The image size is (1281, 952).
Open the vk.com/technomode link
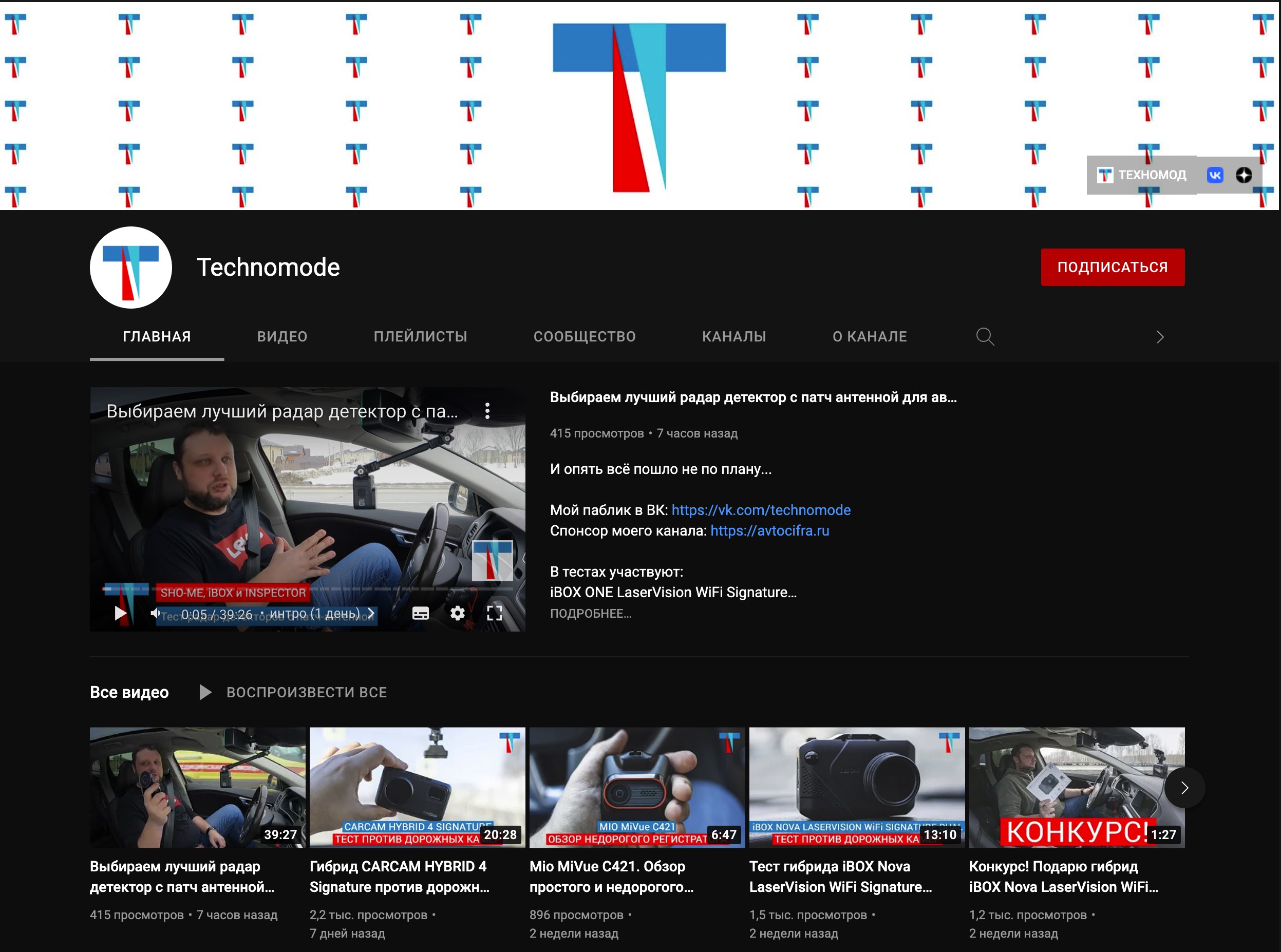pyautogui.click(x=761, y=510)
